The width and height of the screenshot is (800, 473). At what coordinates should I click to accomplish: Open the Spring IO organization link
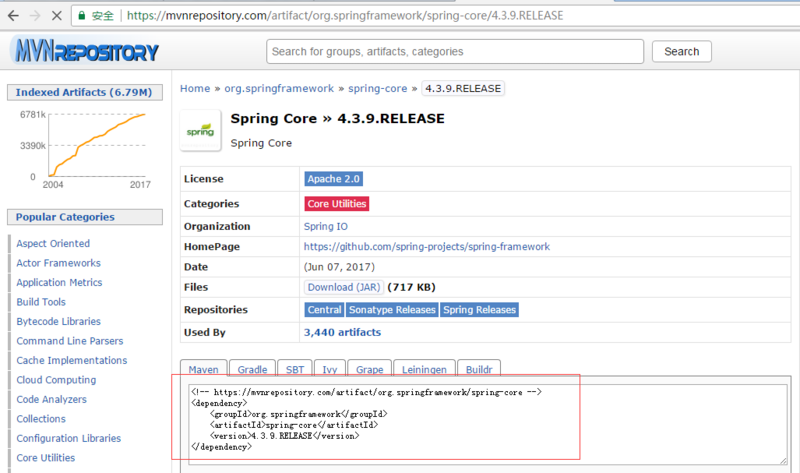pos(326,226)
